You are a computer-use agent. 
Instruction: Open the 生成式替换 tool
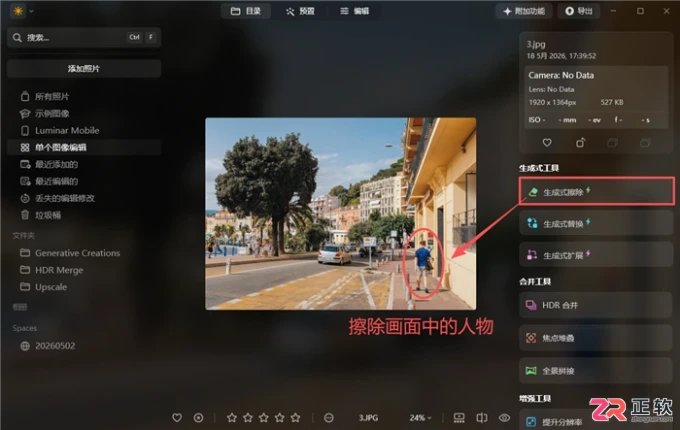click(x=596, y=223)
